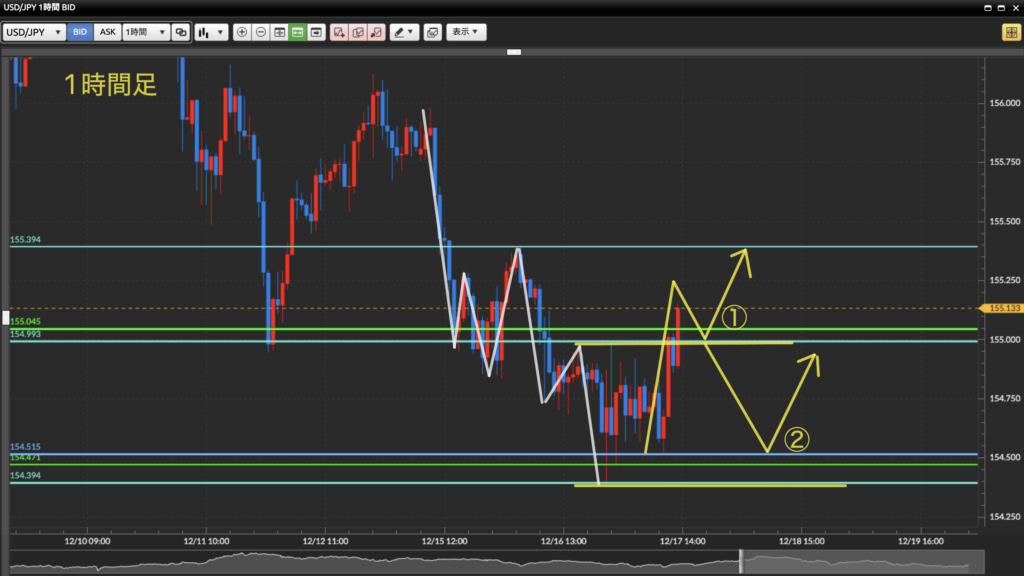This screenshot has height=576, width=1024.
Task: Toggle the green highlighted fit-width button
Action: 298,32
